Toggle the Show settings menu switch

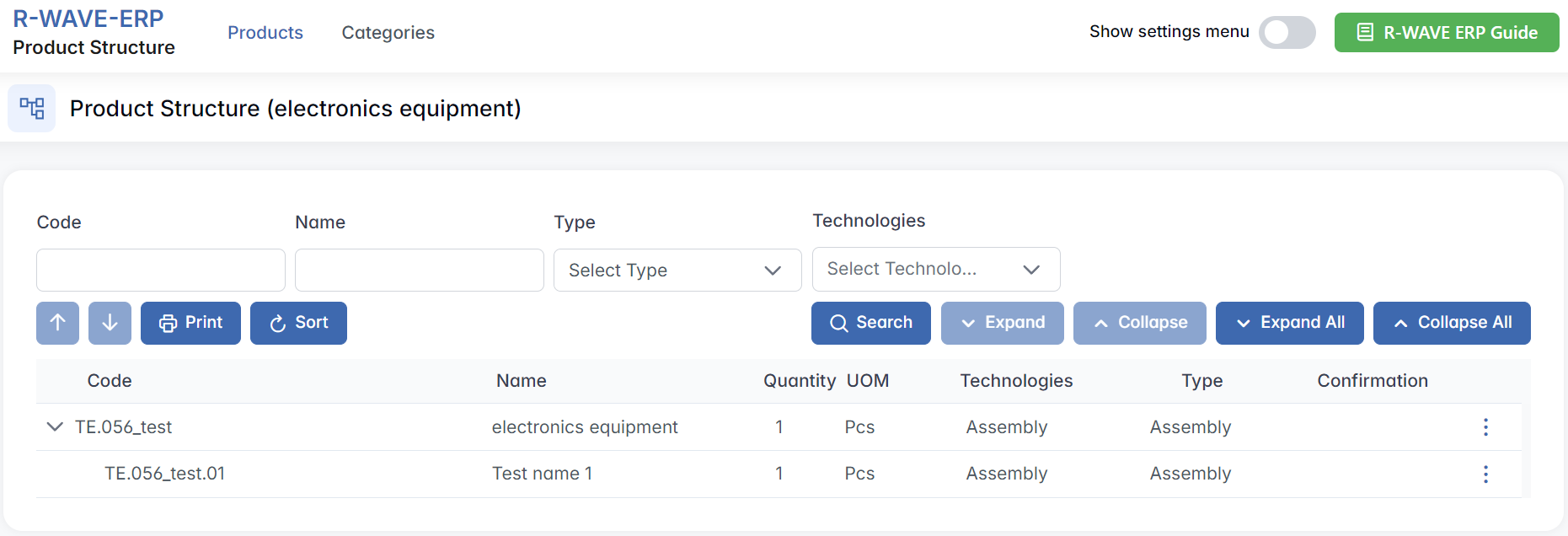pyautogui.click(x=1287, y=33)
